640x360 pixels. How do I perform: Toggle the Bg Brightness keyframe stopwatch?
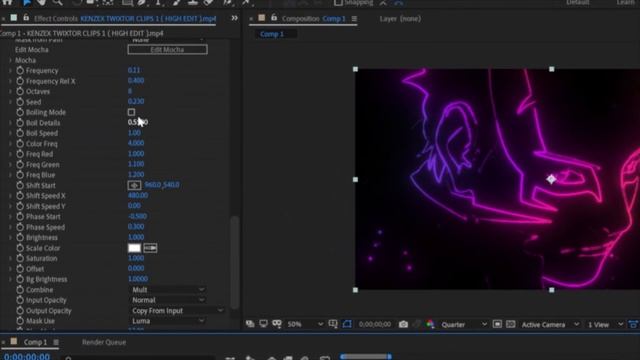[x=20, y=279]
